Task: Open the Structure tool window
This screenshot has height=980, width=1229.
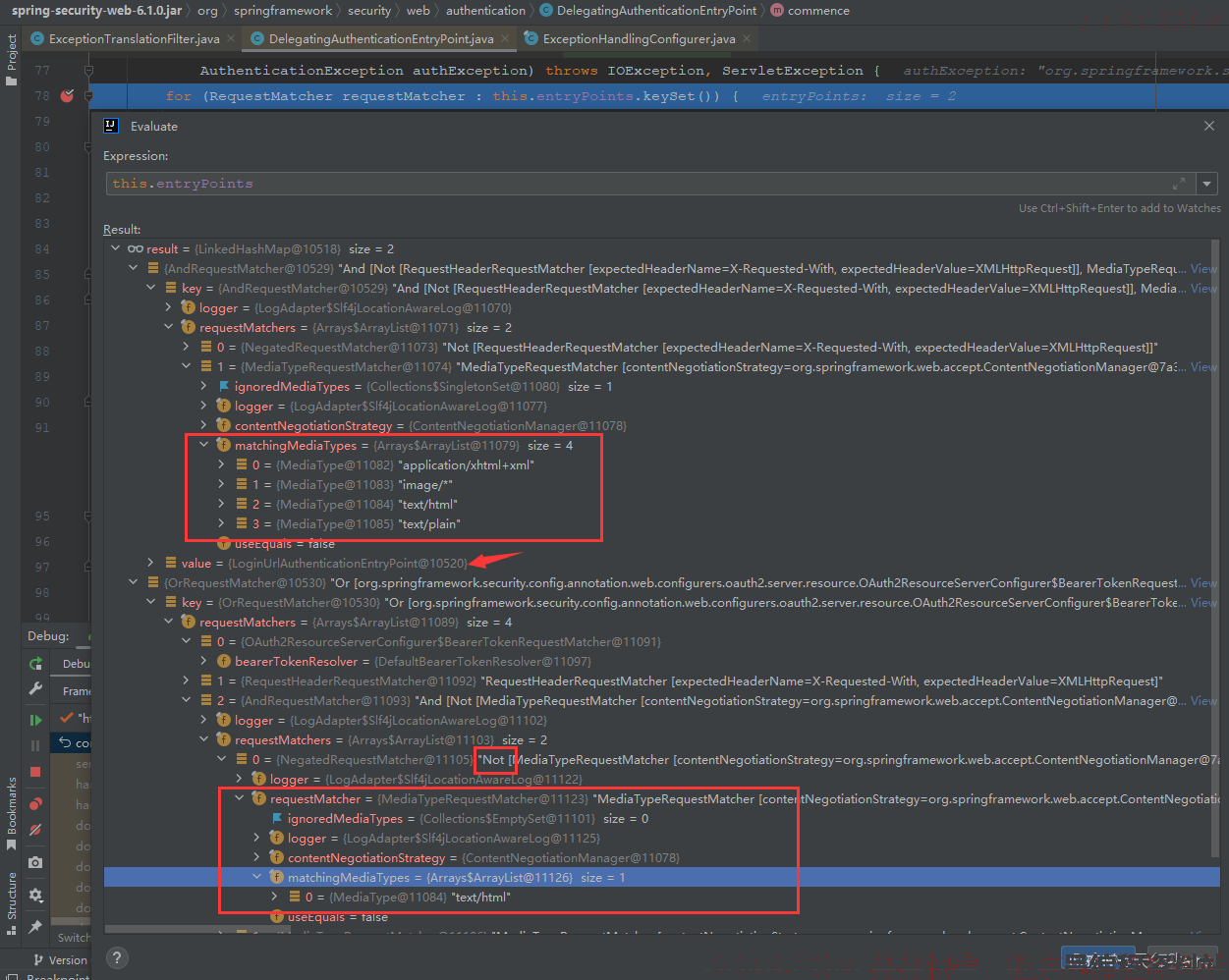Action: point(12,901)
